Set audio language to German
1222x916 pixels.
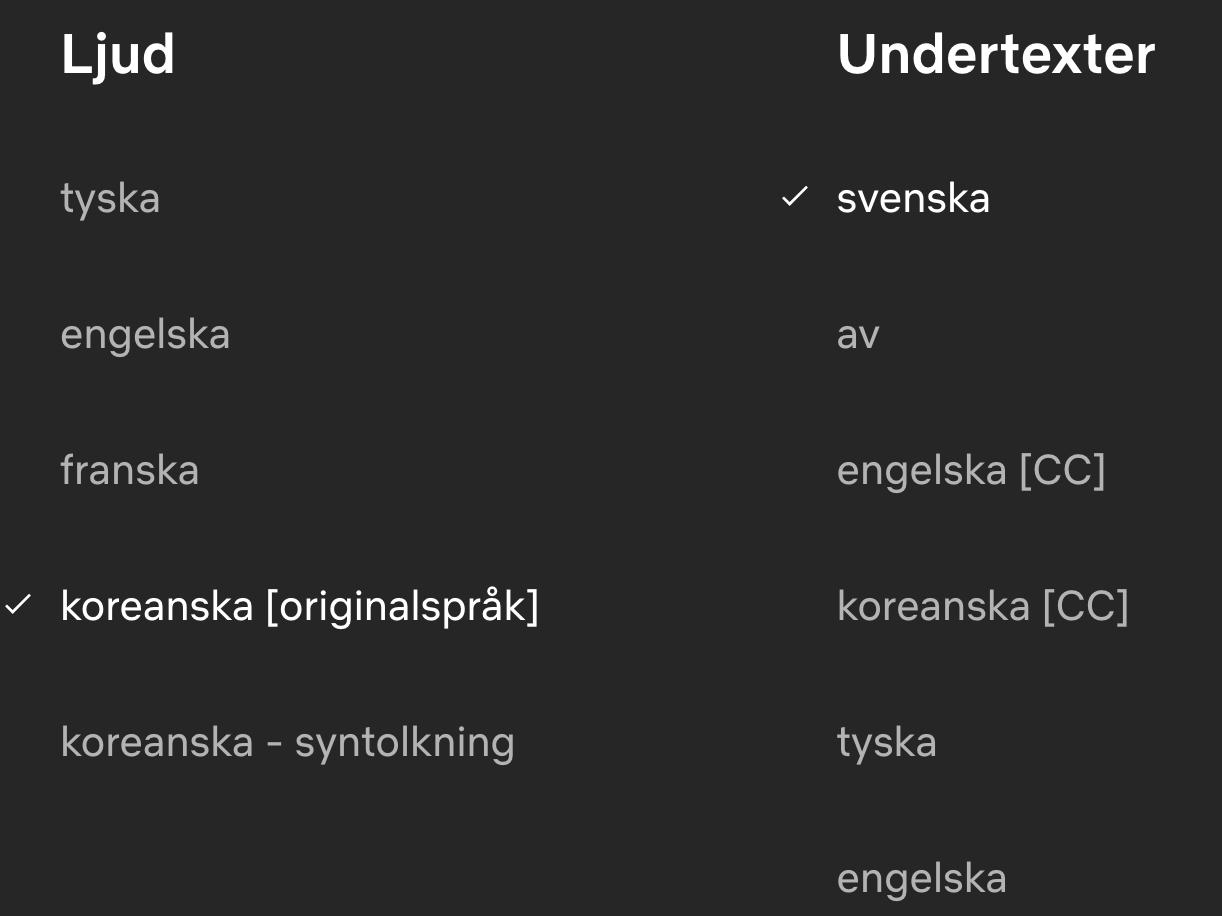110,198
